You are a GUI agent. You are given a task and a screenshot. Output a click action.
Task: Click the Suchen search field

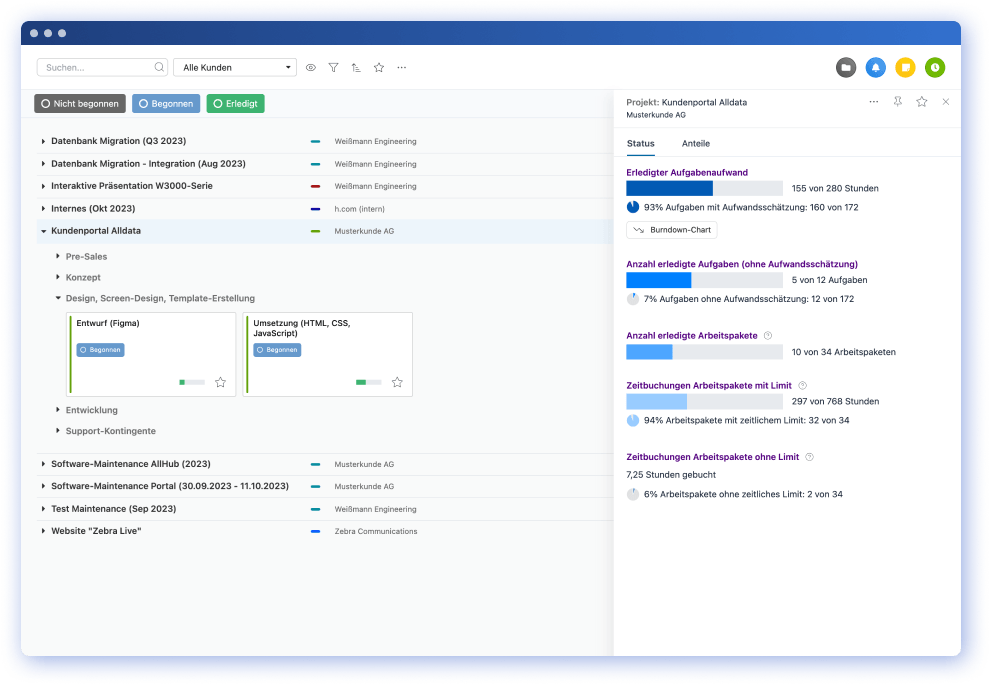click(x=101, y=68)
